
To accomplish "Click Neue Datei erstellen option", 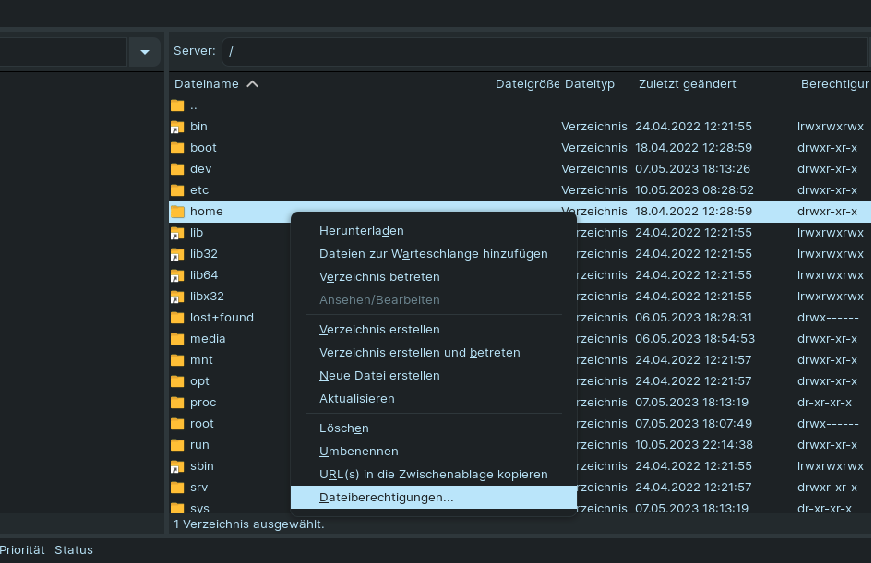I will [379, 376].
